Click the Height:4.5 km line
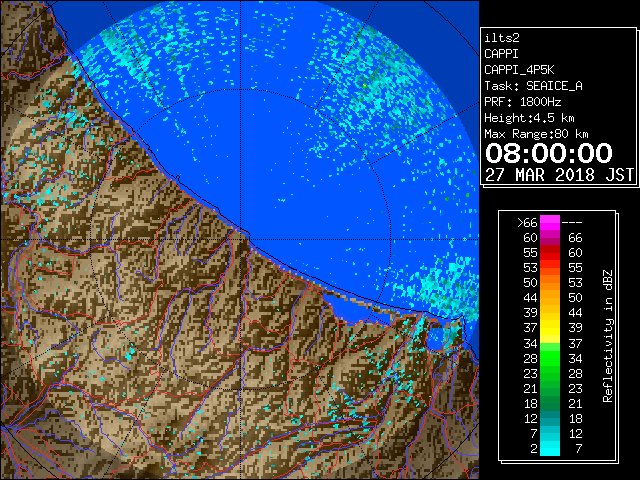 [529, 118]
